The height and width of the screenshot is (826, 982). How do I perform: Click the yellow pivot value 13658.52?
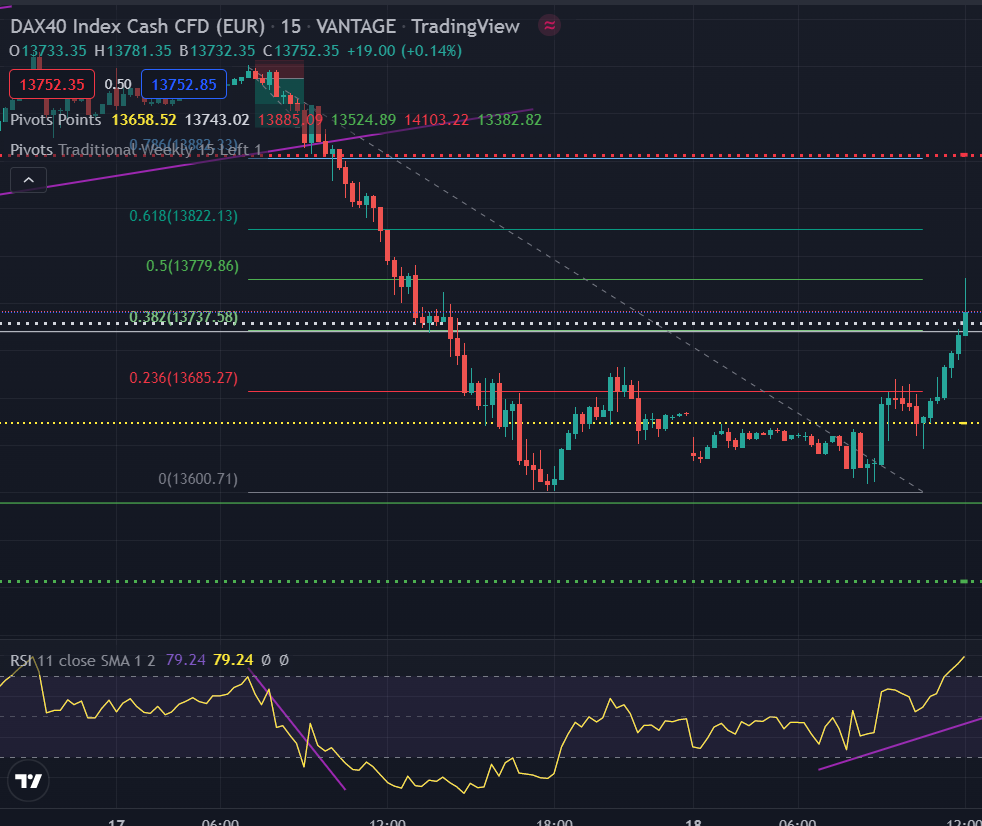[x=144, y=120]
